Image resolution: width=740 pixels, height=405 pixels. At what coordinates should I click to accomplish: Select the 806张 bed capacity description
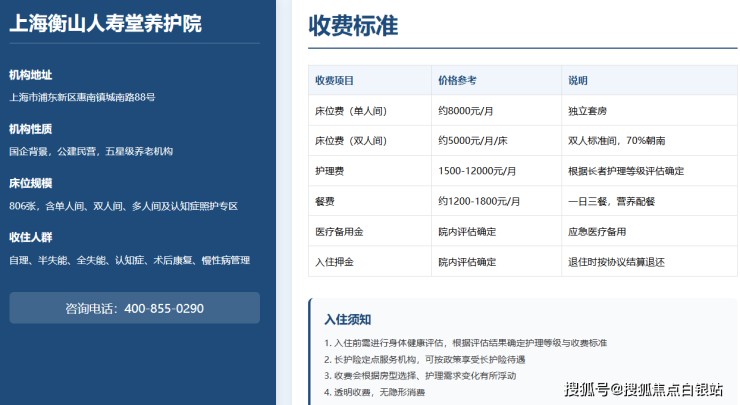coord(124,206)
